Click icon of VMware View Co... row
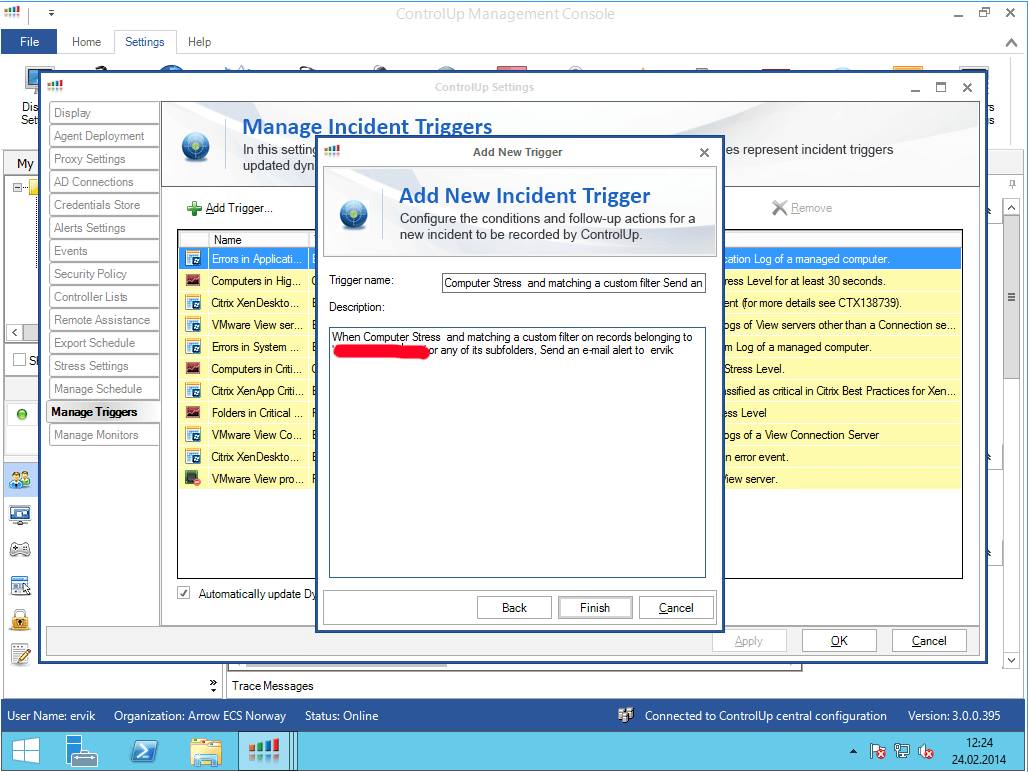Screen dimensions: 1028x772 (x=193, y=434)
